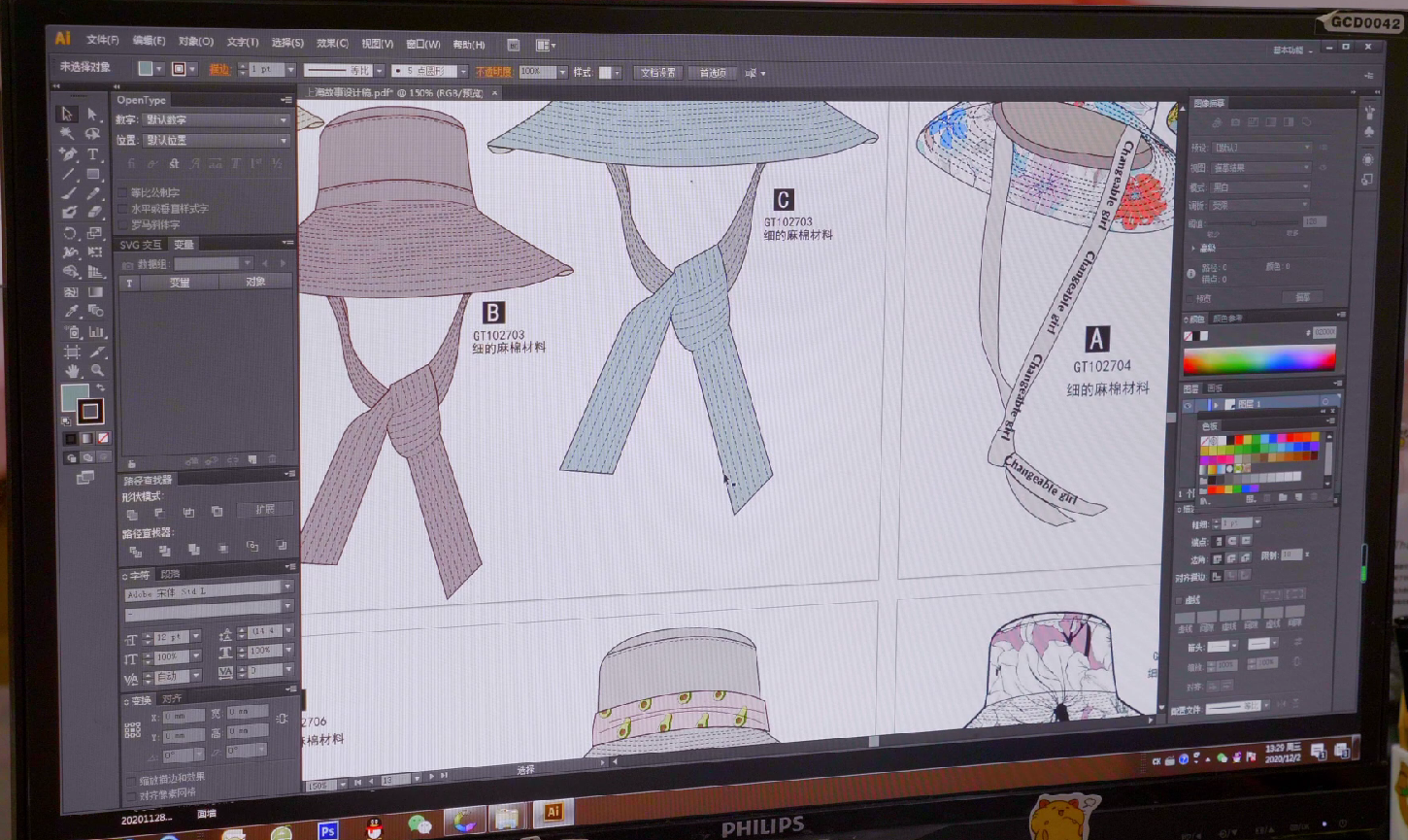Select the Rectangle shape tool
Image resolution: width=1408 pixels, height=840 pixels.
[x=93, y=175]
